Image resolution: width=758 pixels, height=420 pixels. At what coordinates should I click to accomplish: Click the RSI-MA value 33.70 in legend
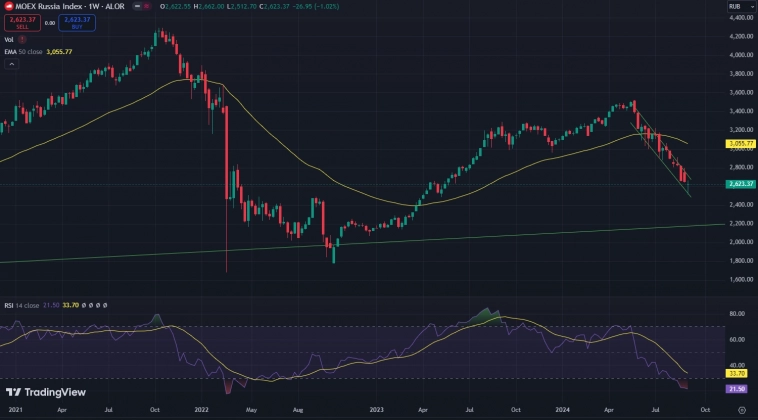(71, 305)
